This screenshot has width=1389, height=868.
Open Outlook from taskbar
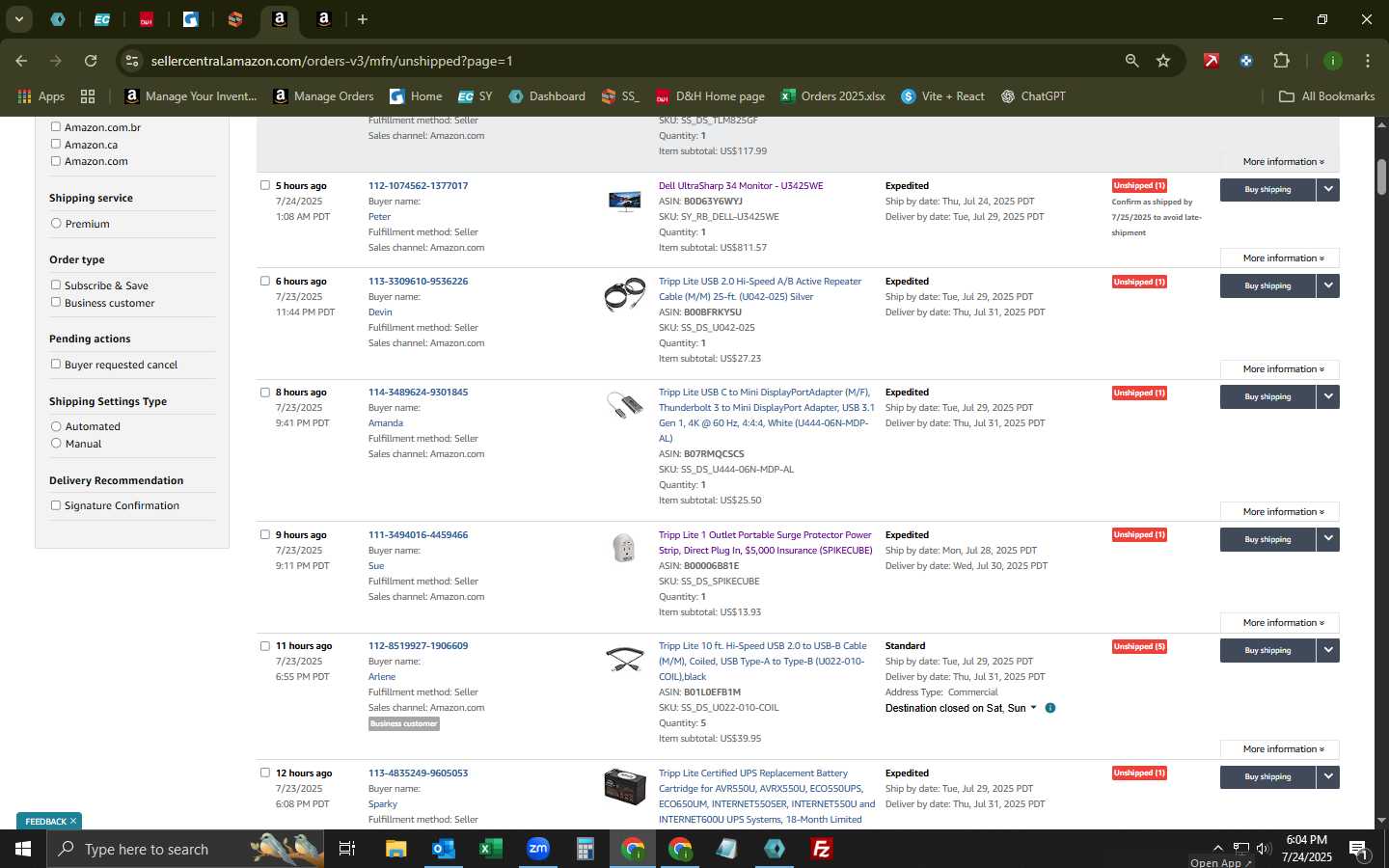click(x=444, y=849)
